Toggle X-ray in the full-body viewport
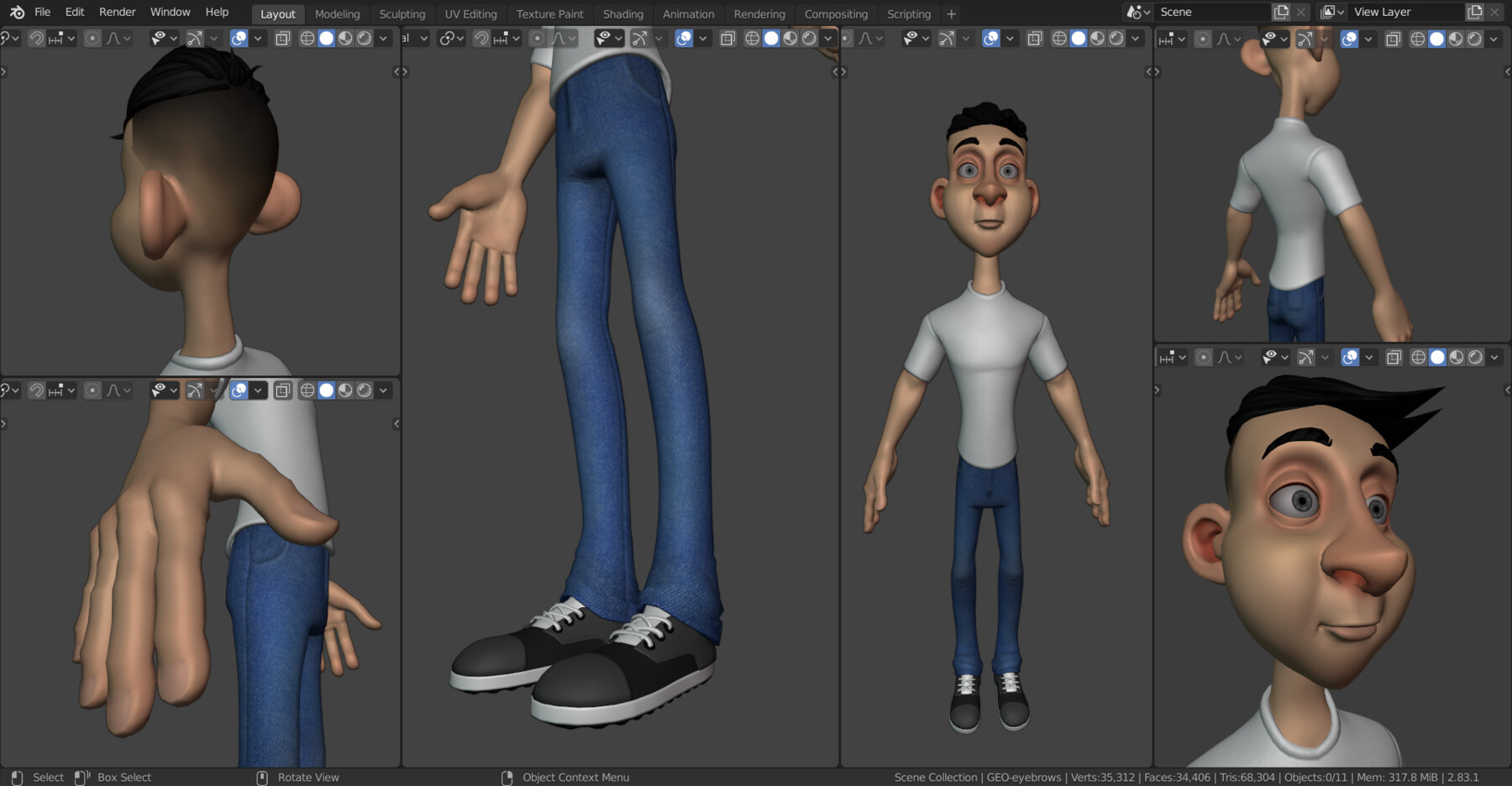 click(x=1036, y=39)
